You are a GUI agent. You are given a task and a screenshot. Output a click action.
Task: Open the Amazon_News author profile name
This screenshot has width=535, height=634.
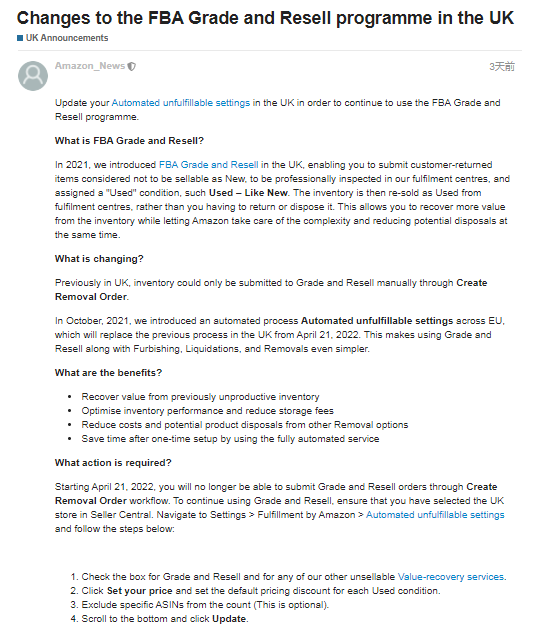(90, 66)
